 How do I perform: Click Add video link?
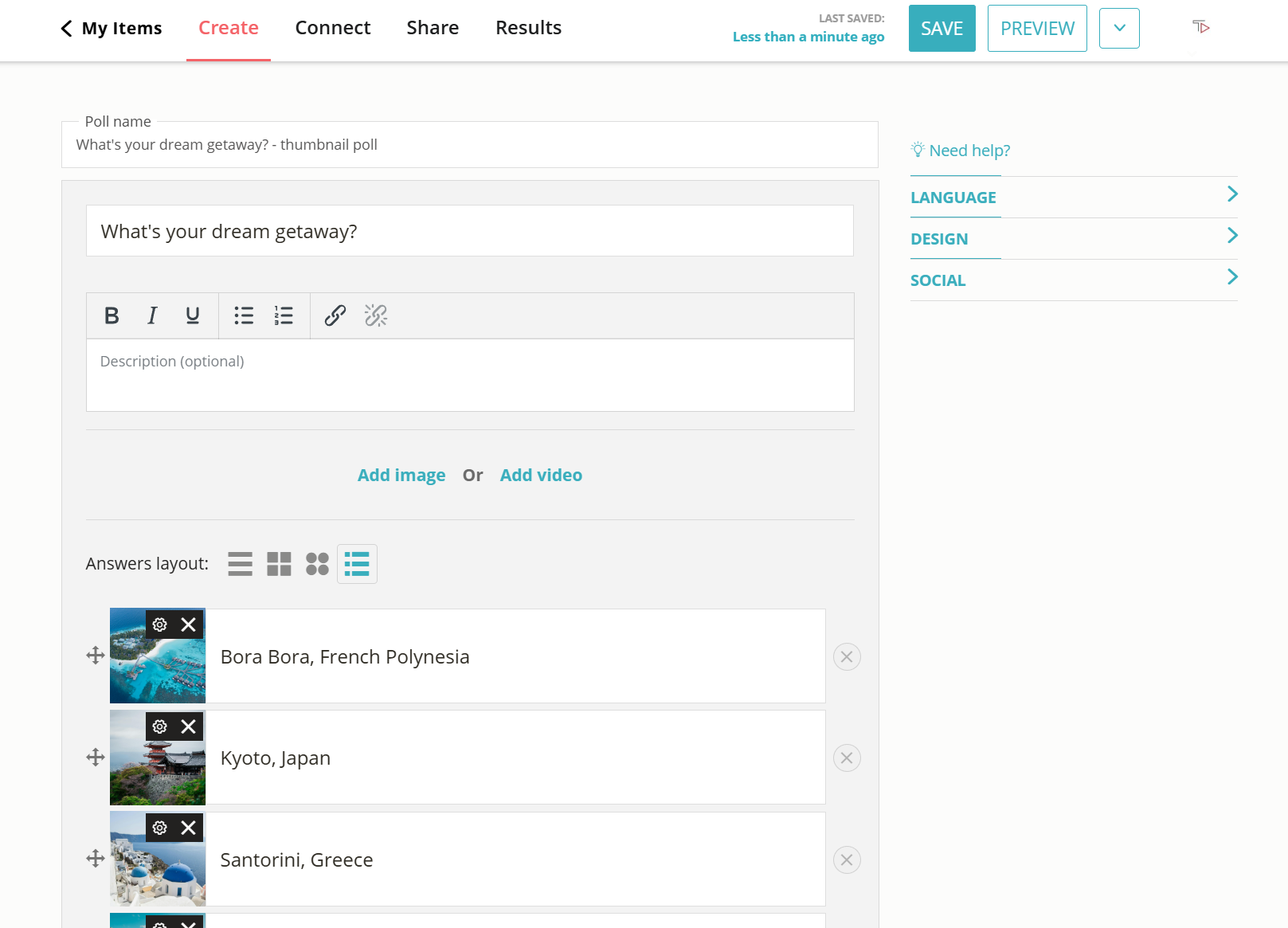[541, 476]
